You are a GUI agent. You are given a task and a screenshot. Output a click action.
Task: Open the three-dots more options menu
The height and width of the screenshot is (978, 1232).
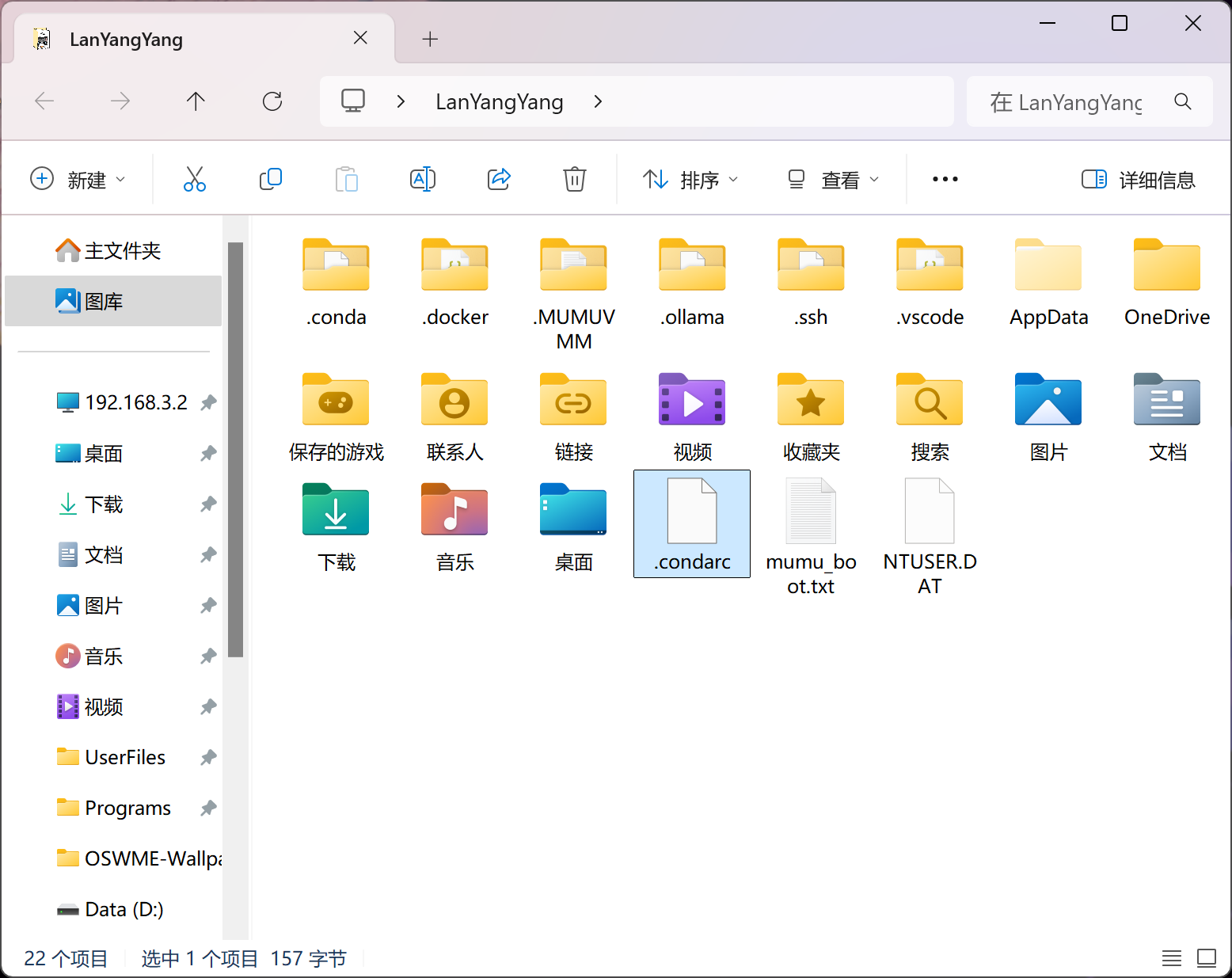[945, 180]
